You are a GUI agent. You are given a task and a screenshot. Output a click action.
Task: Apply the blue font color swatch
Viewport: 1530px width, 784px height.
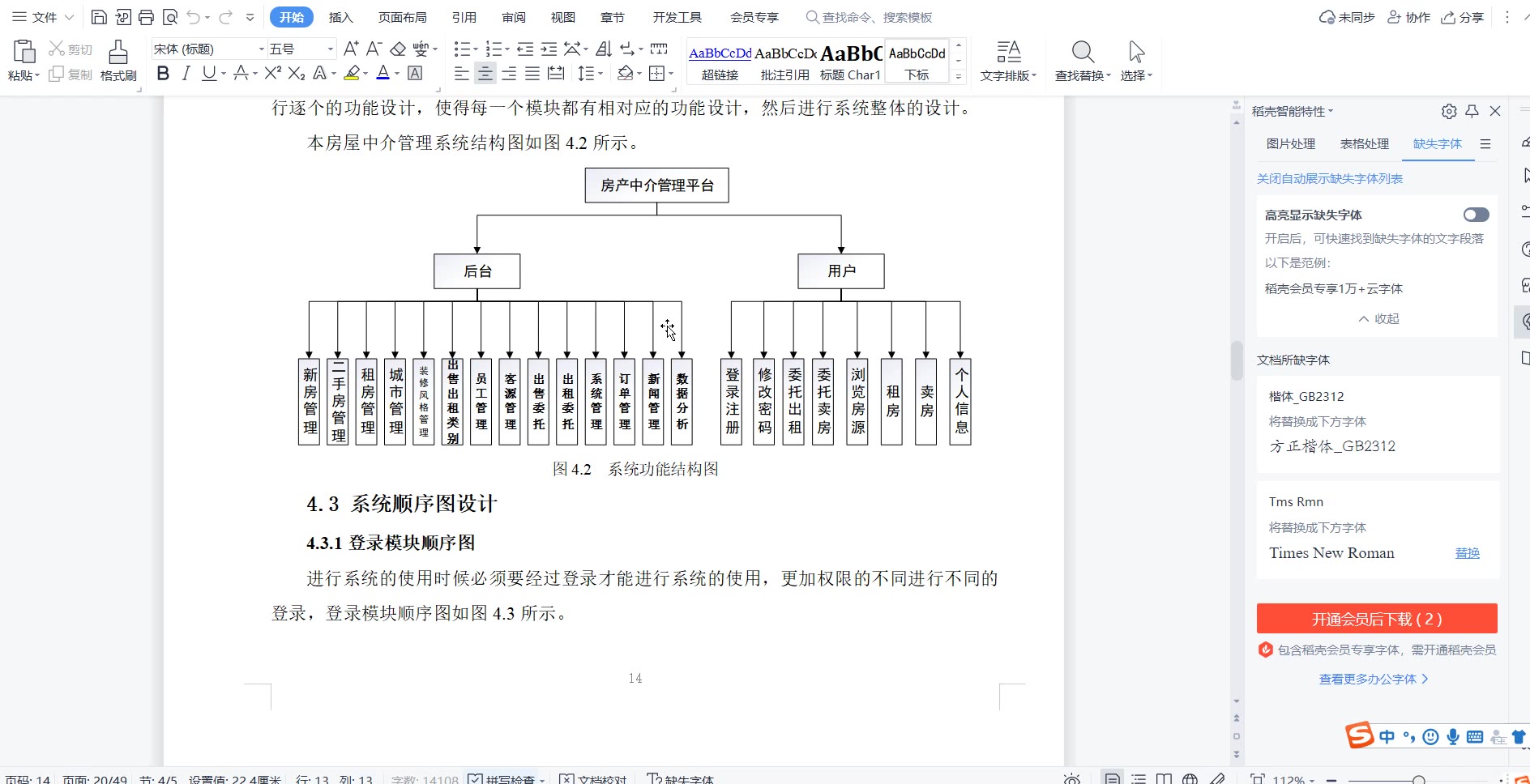[x=383, y=74]
